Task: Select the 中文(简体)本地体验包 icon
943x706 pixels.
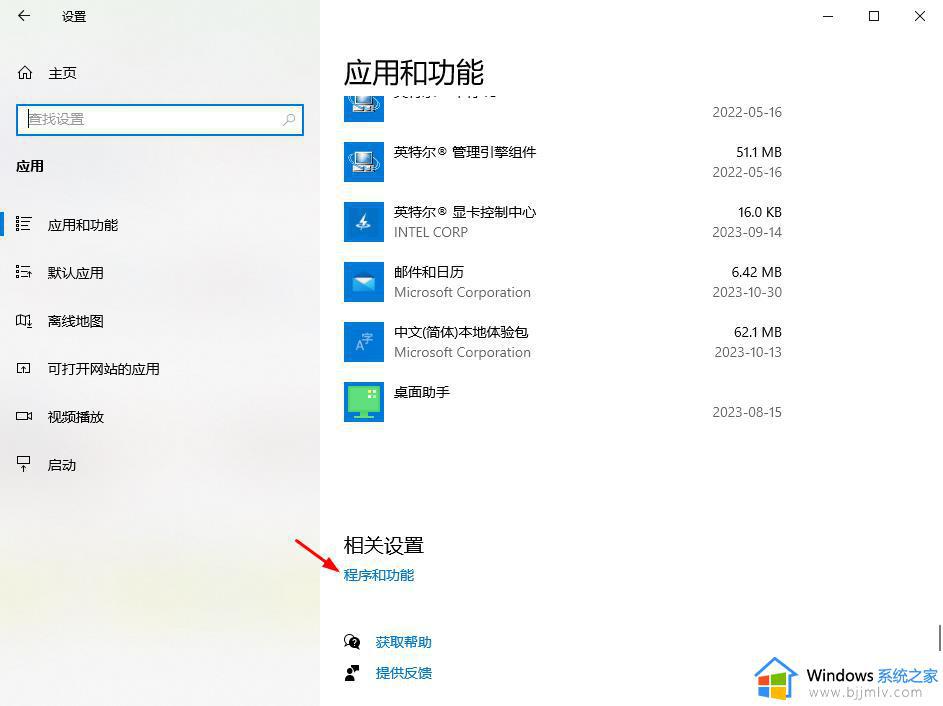Action: click(364, 342)
